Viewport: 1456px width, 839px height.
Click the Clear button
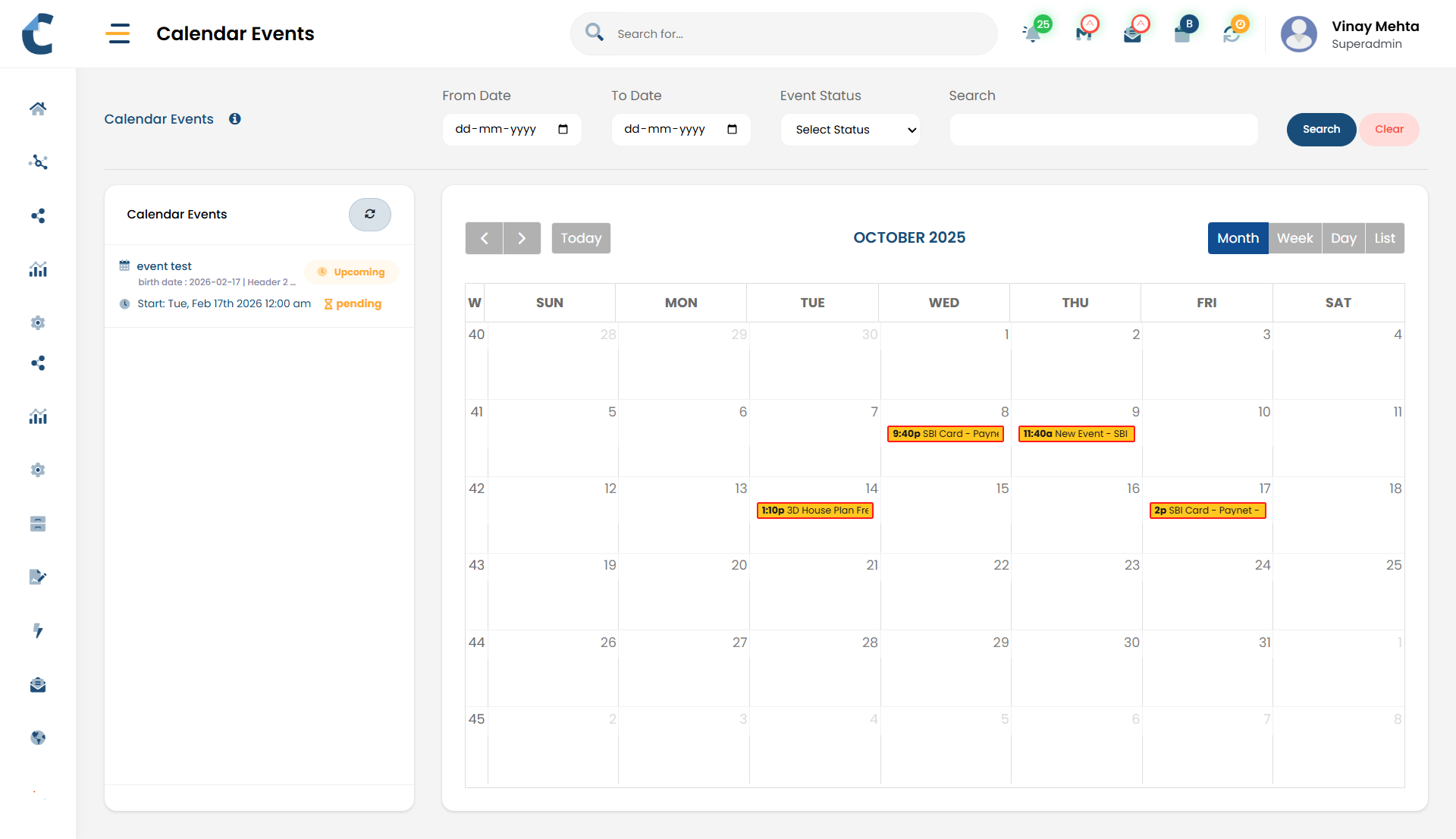[1389, 130]
